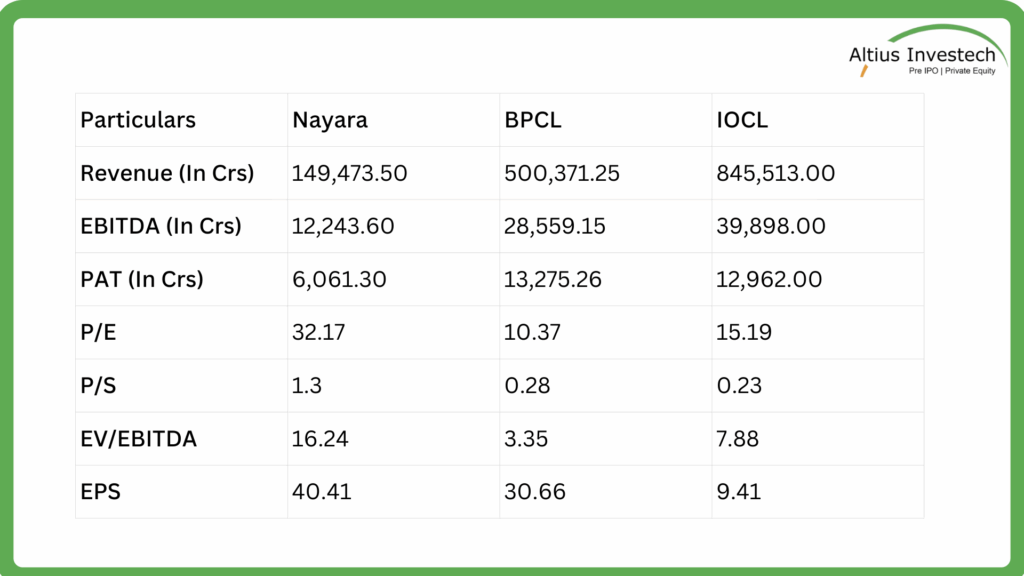The image size is (1024, 576).
Task: Select the EPS row label
Action: [x=100, y=491]
